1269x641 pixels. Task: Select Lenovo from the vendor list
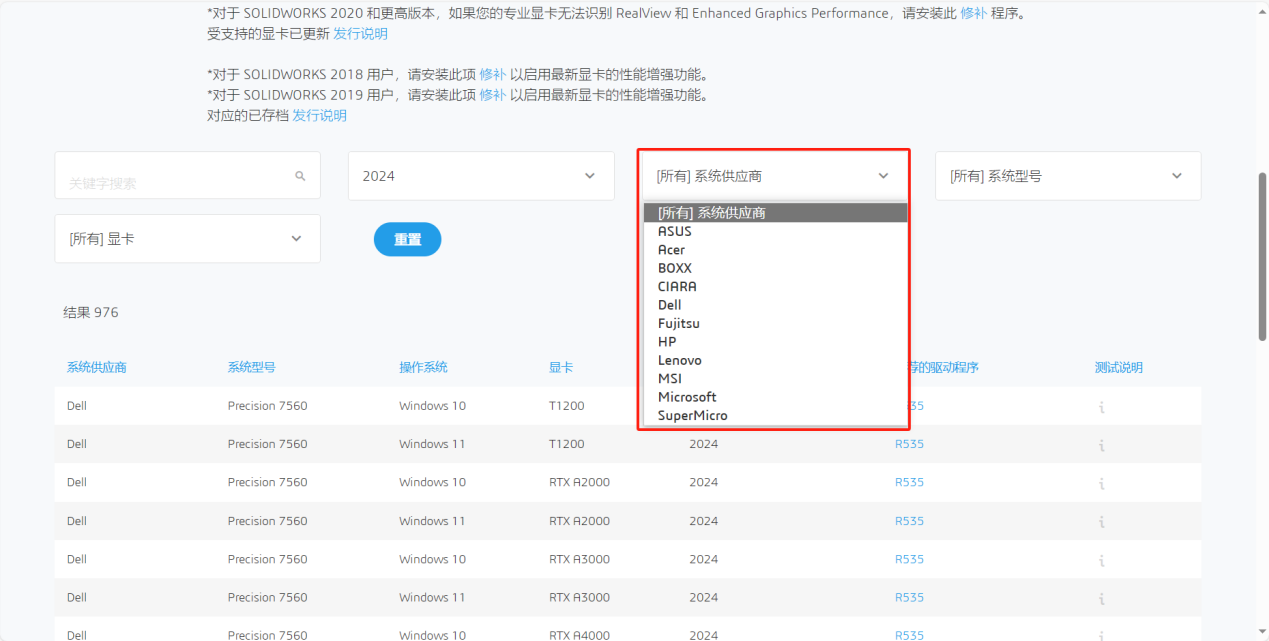click(x=680, y=360)
